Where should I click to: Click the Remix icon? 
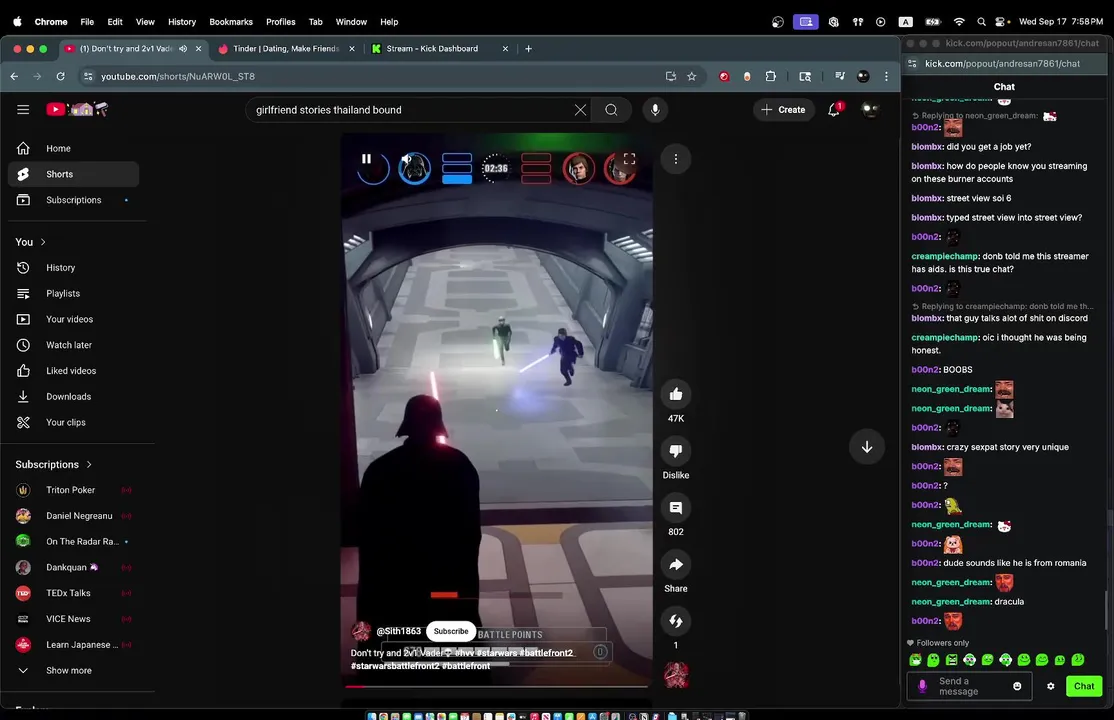click(676, 622)
